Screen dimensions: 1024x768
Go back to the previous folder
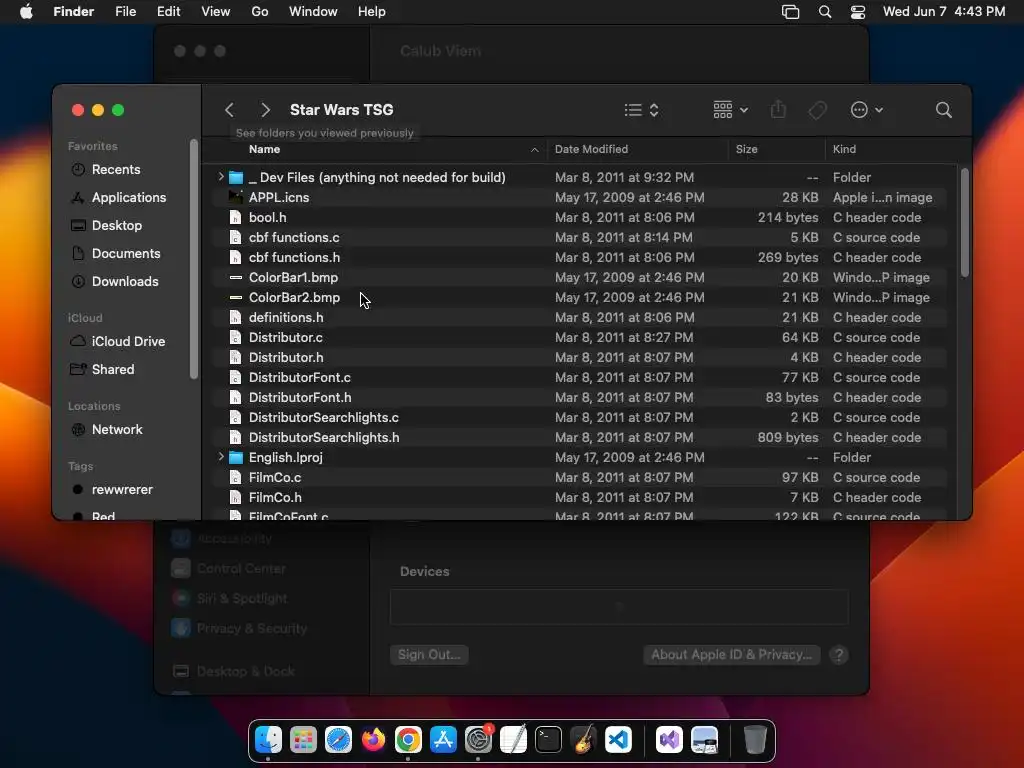[x=229, y=110]
